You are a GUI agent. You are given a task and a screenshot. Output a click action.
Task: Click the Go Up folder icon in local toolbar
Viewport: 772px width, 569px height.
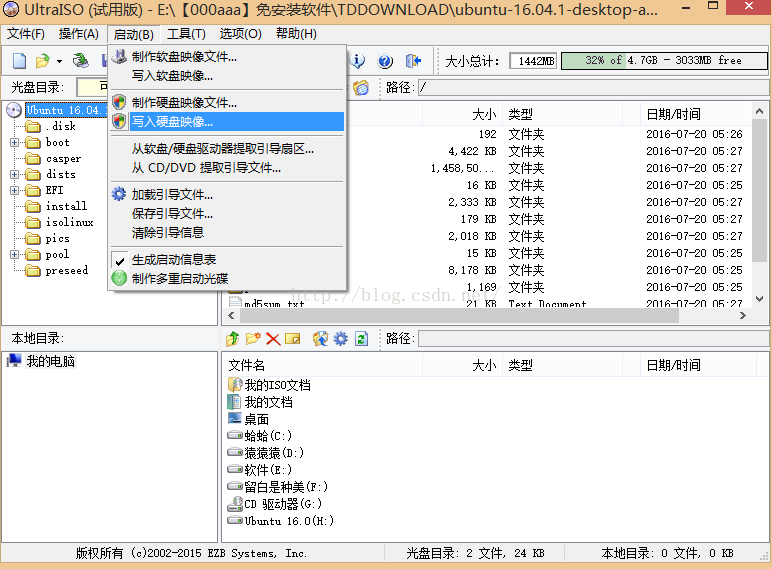(x=232, y=339)
